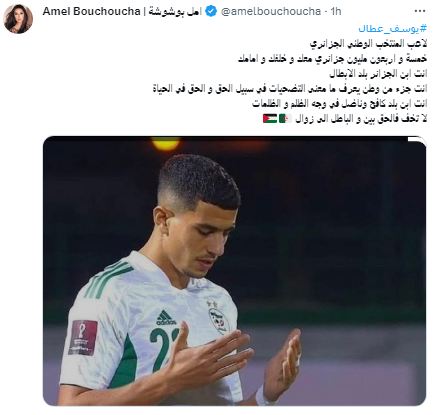Click the tweet line starting خمسة و اربعون
Screen dimensions: 433x415
[332, 59]
